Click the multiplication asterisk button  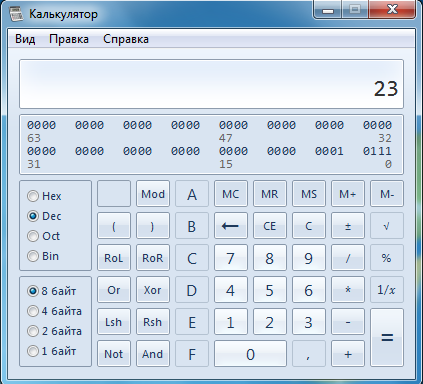[348, 290]
